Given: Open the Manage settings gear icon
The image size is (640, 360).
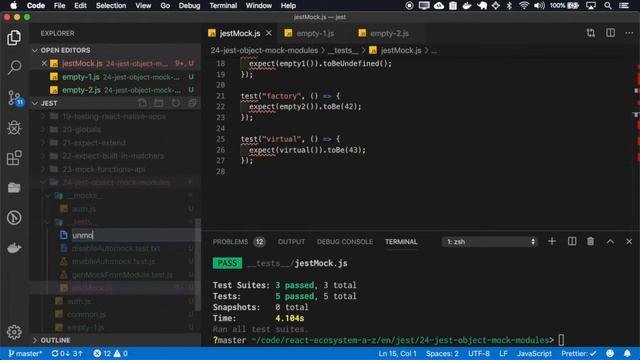Looking at the screenshot, I should pos(14,332).
